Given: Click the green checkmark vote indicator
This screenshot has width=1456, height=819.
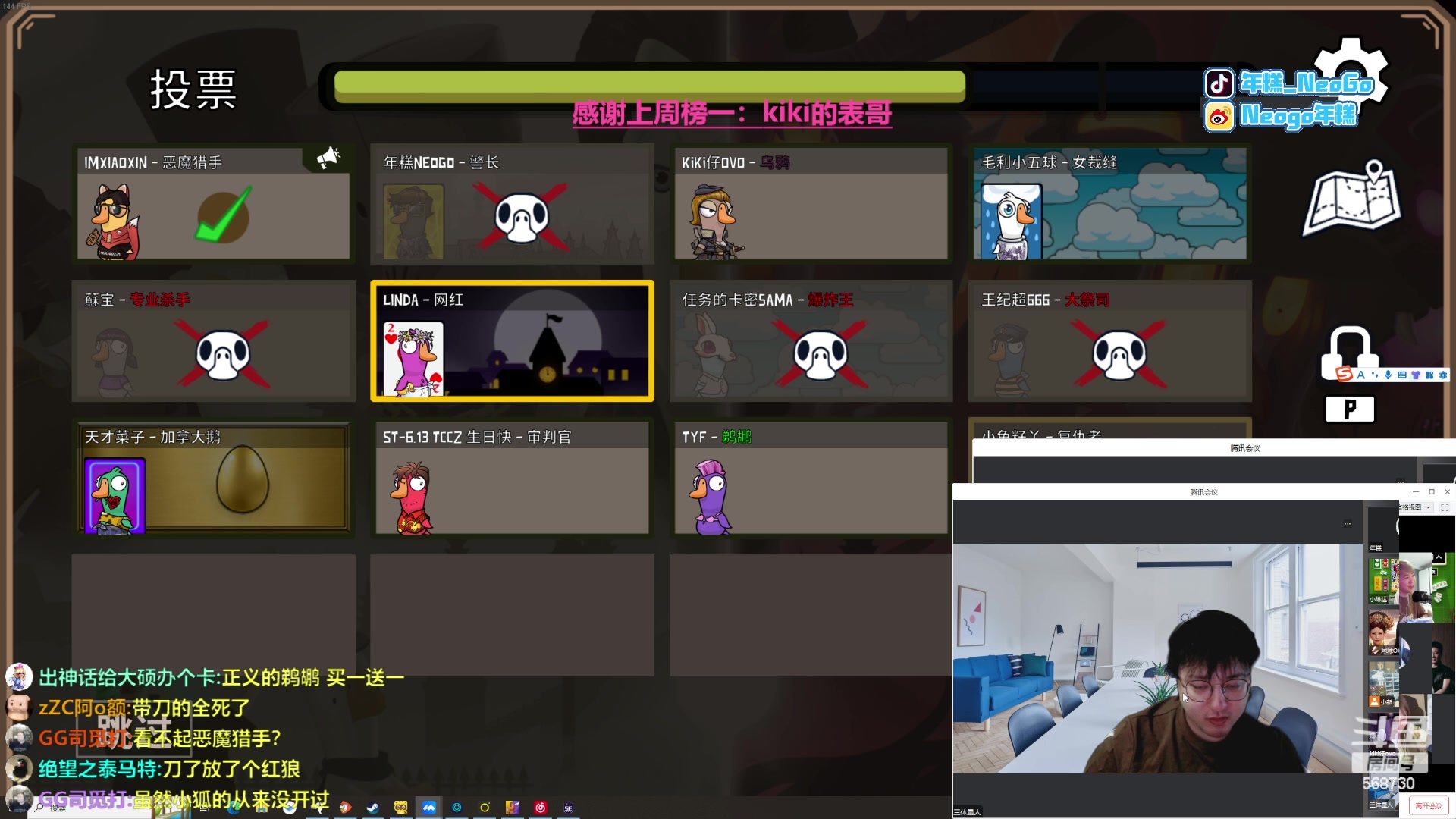Looking at the screenshot, I should 224,215.
